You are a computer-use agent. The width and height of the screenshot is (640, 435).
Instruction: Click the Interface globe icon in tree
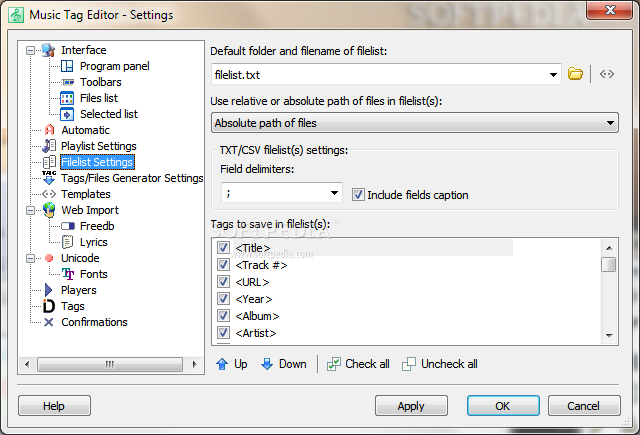tap(48, 50)
